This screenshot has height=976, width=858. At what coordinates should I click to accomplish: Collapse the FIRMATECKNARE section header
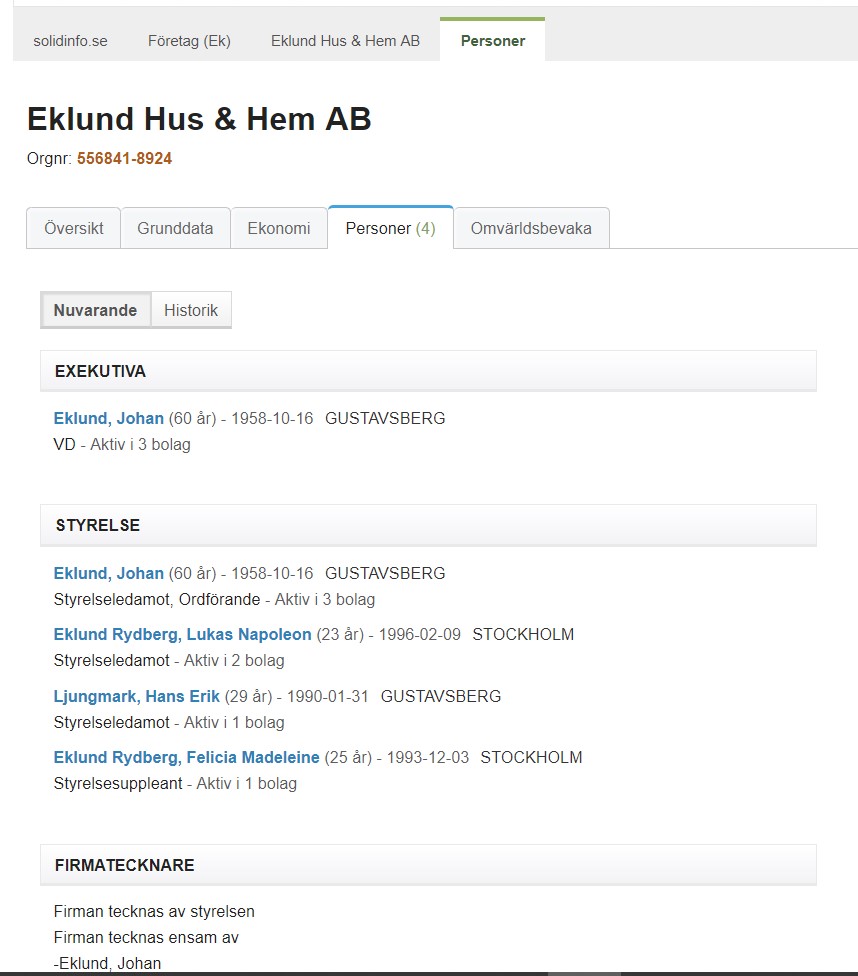tap(428, 865)
